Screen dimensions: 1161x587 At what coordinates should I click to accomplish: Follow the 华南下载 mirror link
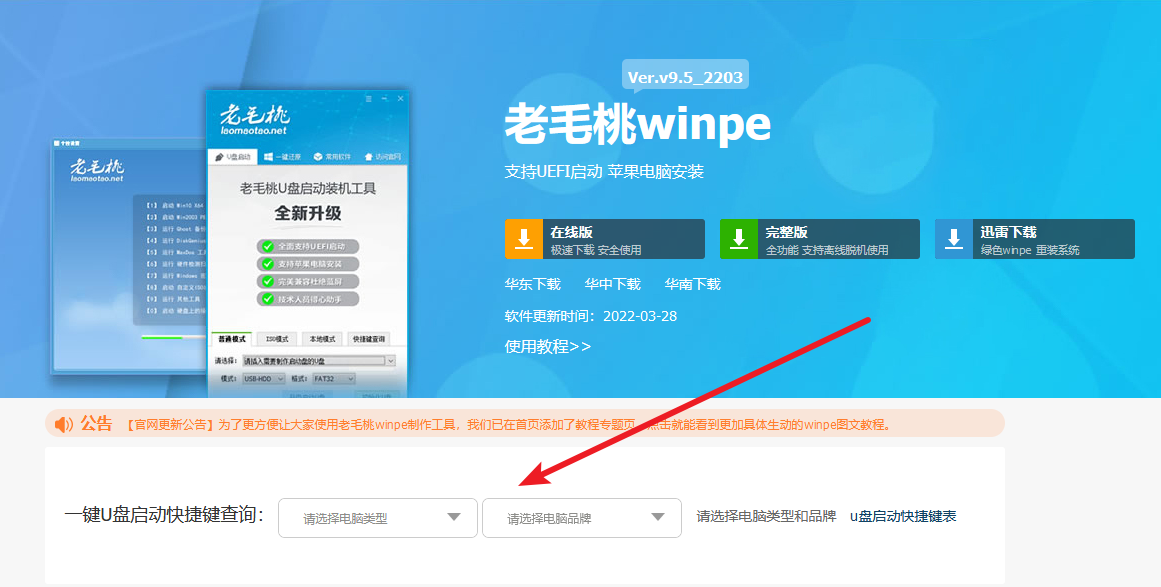[692, 284]
